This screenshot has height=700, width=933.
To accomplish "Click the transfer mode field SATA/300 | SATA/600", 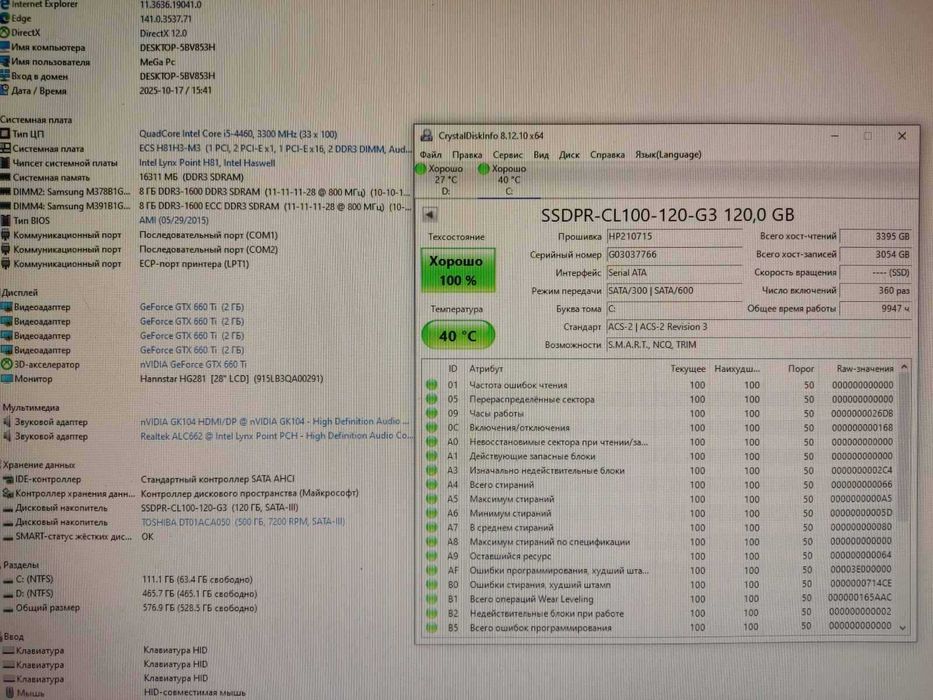I will [674, 290].
